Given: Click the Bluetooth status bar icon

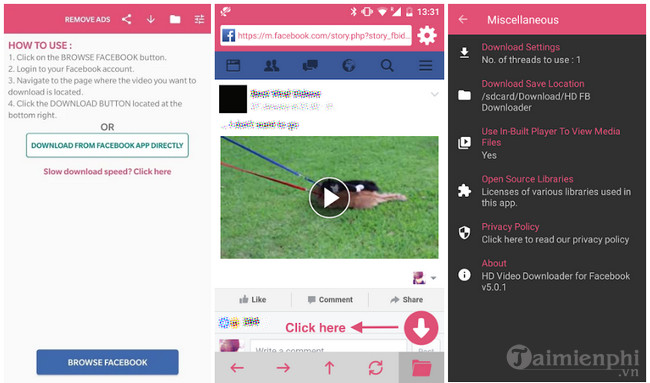Looking at the screenshot, I should 353,12.
